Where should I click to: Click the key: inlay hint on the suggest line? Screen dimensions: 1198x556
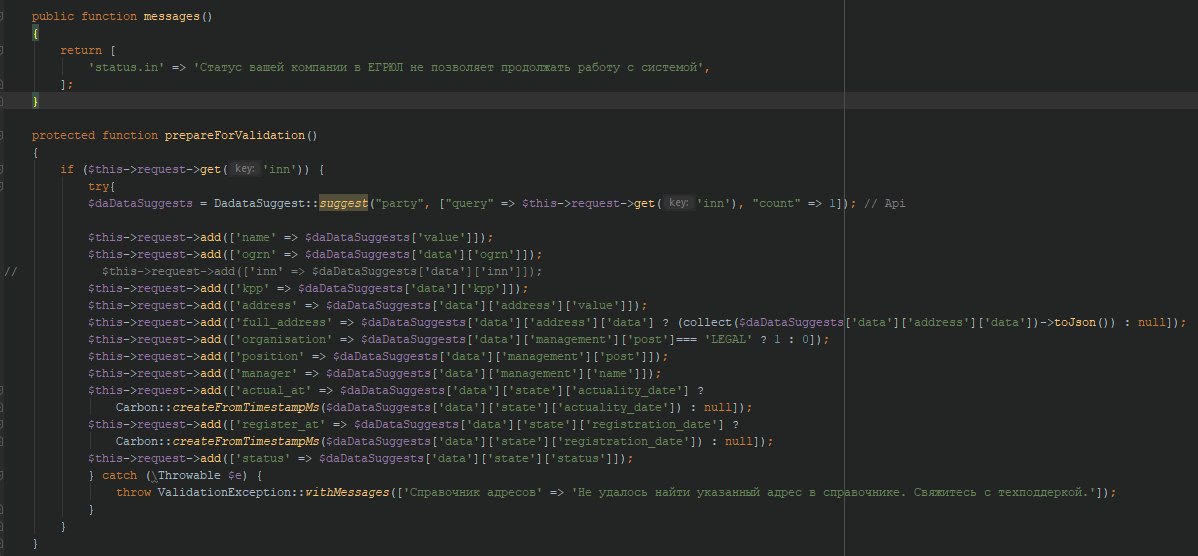678,204
